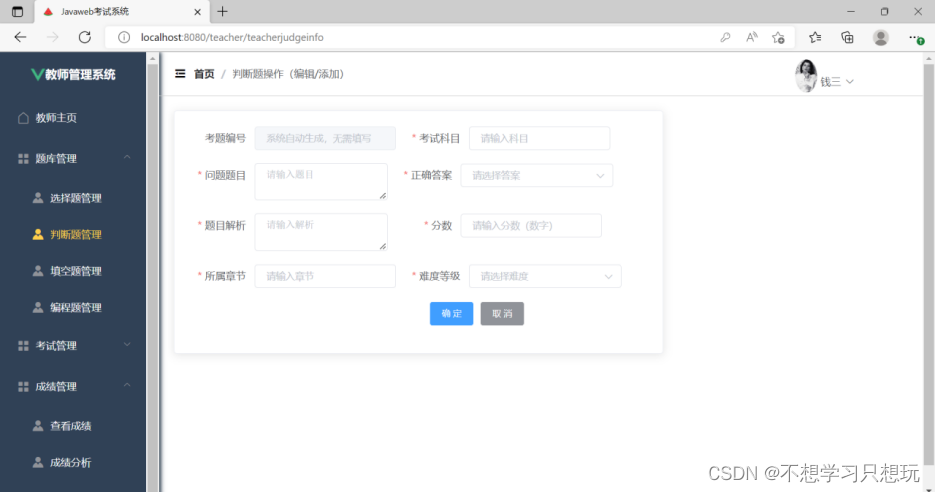
Task: Expand the 考试管理 submenu chevron
Action: click(x=127, y=345)
